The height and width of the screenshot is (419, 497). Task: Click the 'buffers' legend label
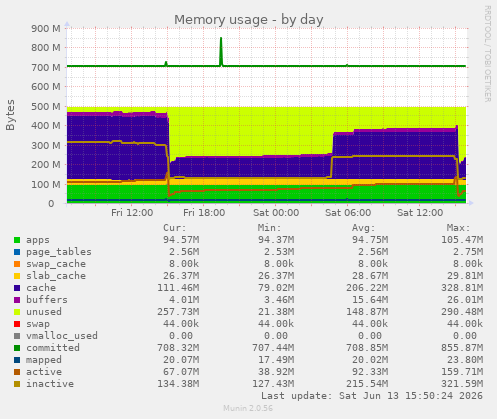(x=47, y=300)
